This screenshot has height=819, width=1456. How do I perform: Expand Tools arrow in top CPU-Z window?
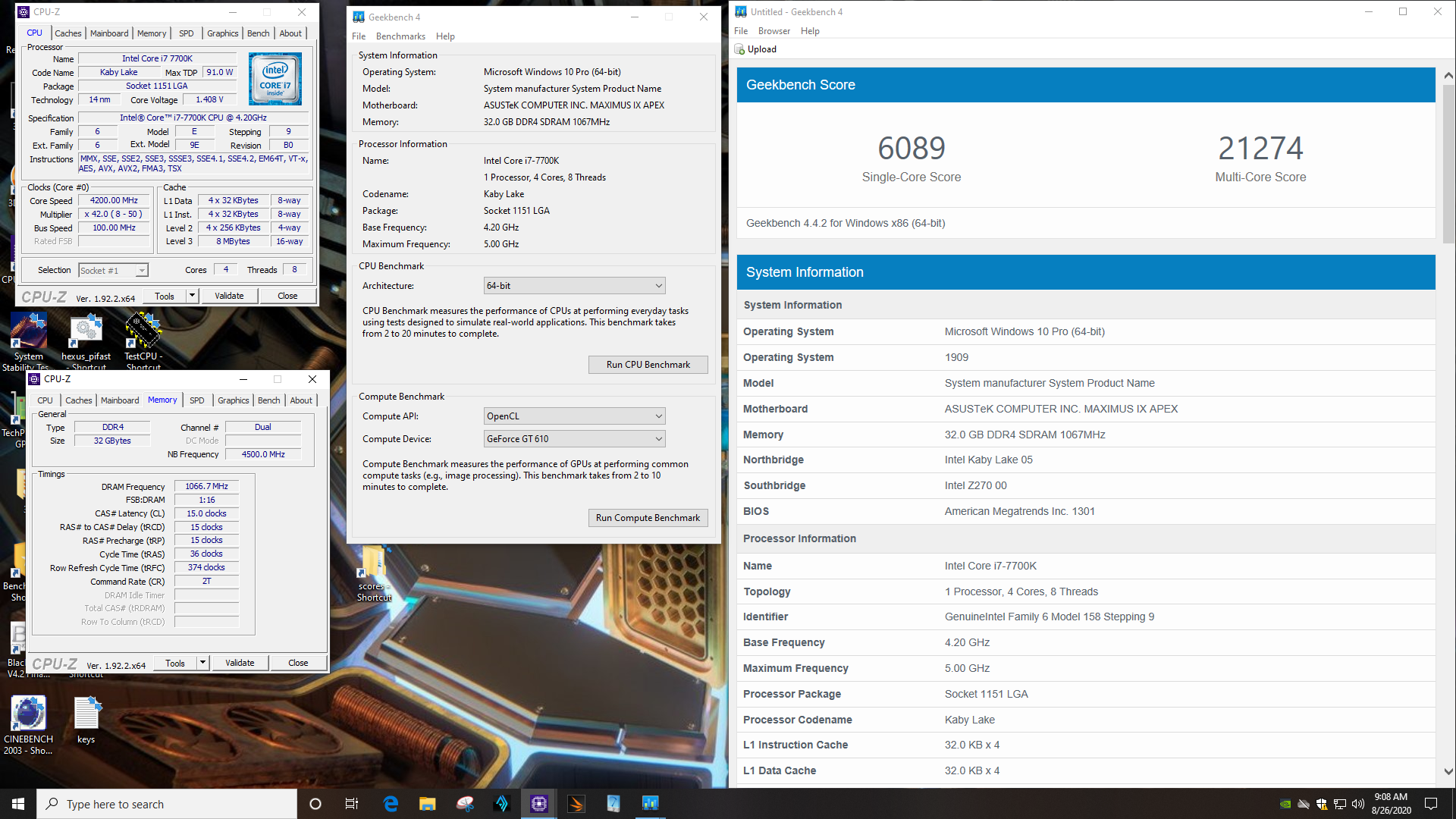click(192, 296)
